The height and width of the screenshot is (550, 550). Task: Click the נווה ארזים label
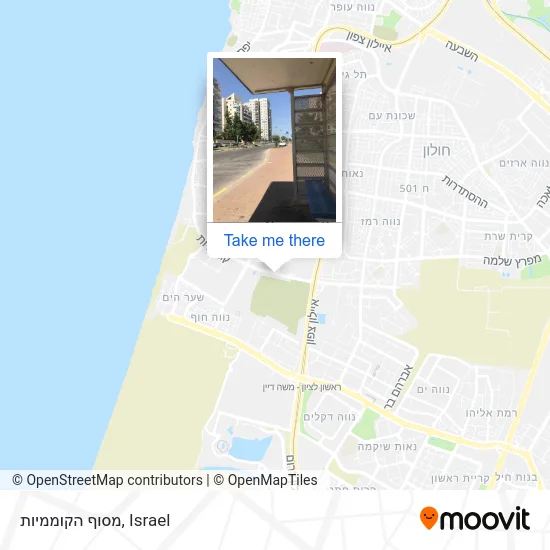point(524,163)
